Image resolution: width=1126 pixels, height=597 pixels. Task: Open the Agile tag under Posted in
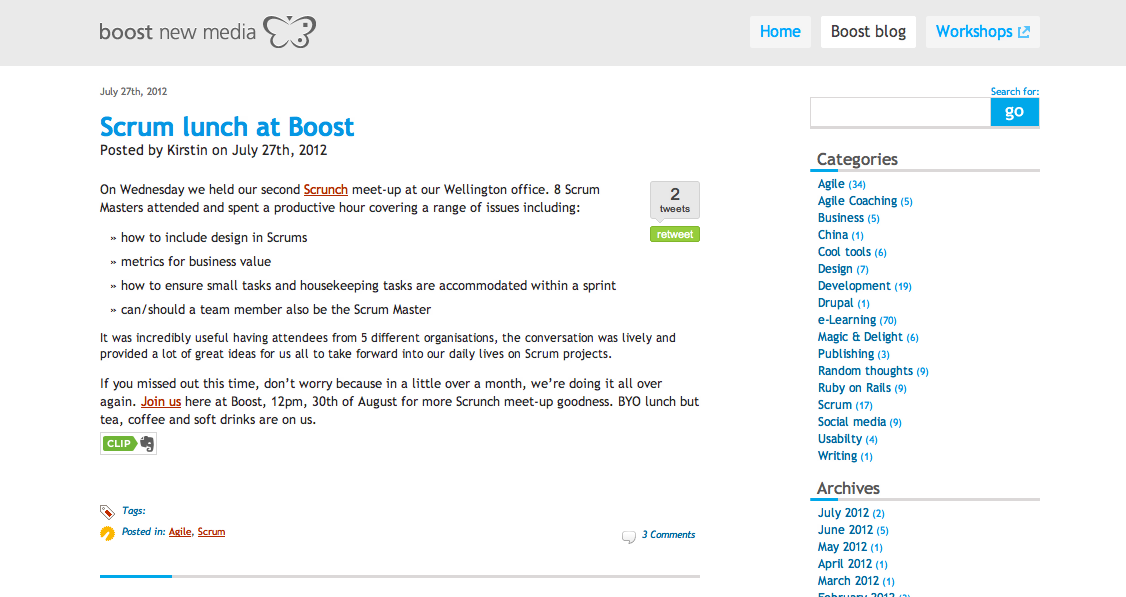pyautogui.click(x=180, y=532)
